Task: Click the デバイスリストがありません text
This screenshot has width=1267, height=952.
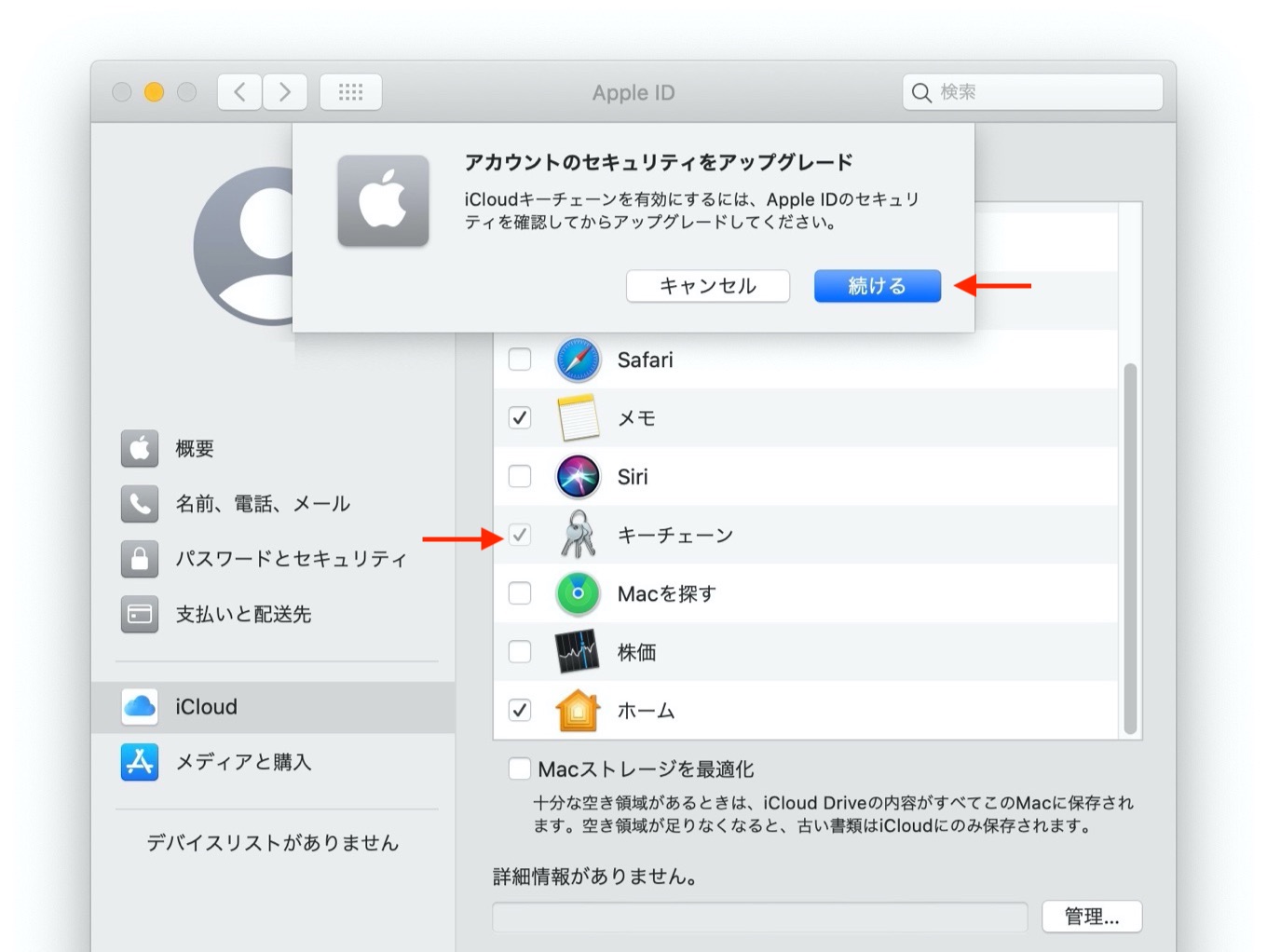Action: click(x=272, y=843)
